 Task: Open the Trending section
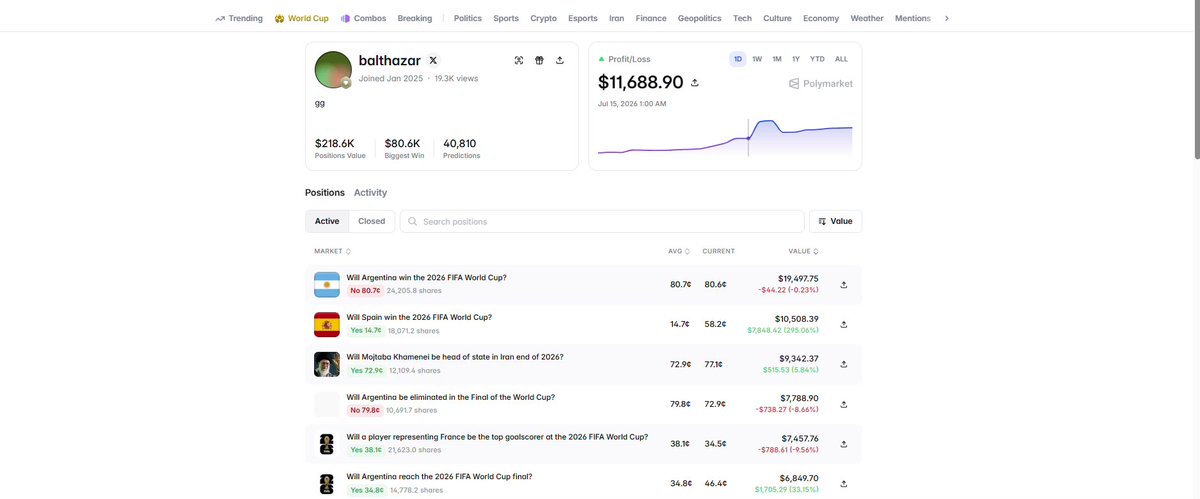tap(239, 18)
